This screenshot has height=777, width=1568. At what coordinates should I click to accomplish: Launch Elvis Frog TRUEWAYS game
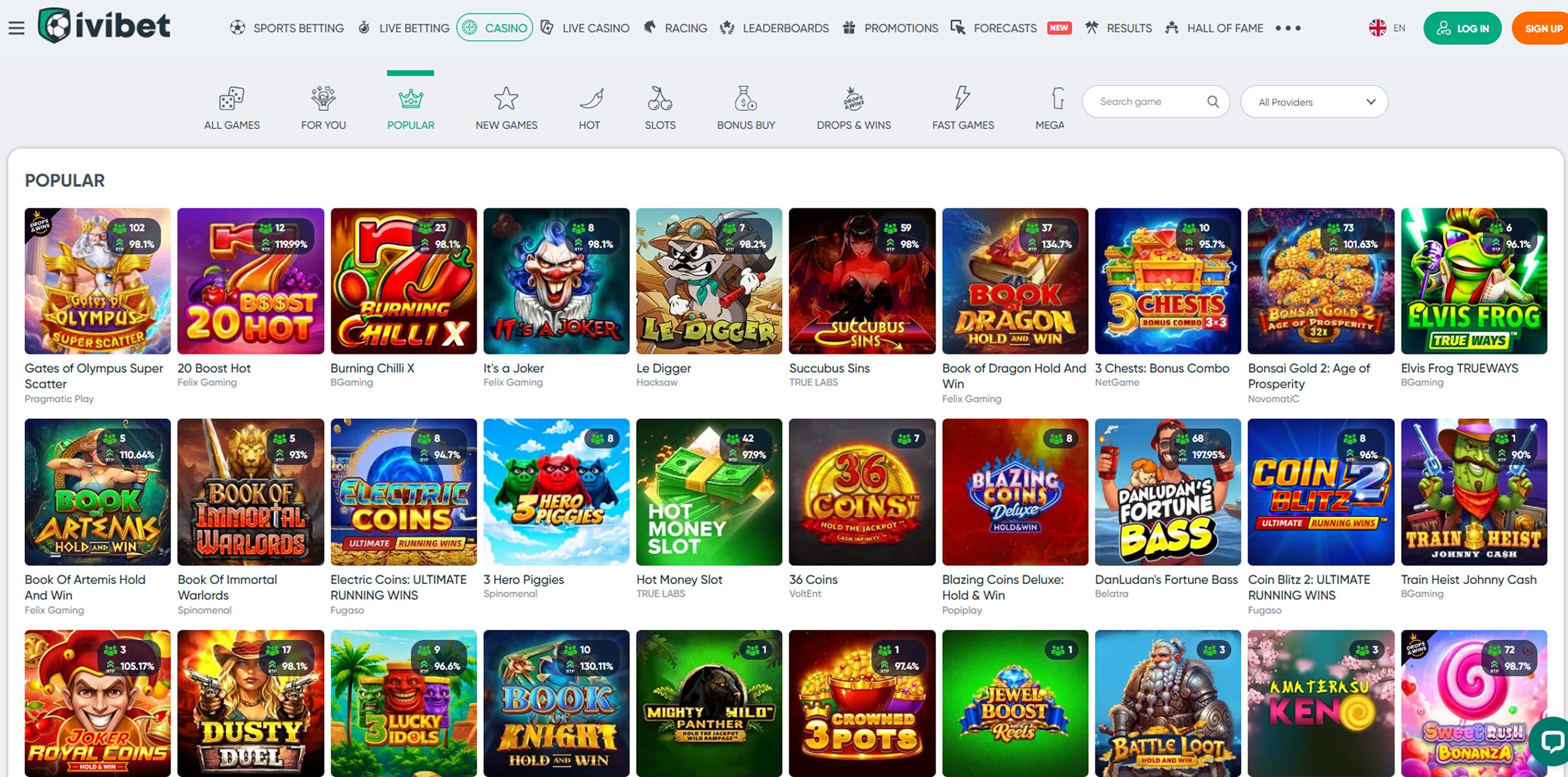(x=1474, y=281)
